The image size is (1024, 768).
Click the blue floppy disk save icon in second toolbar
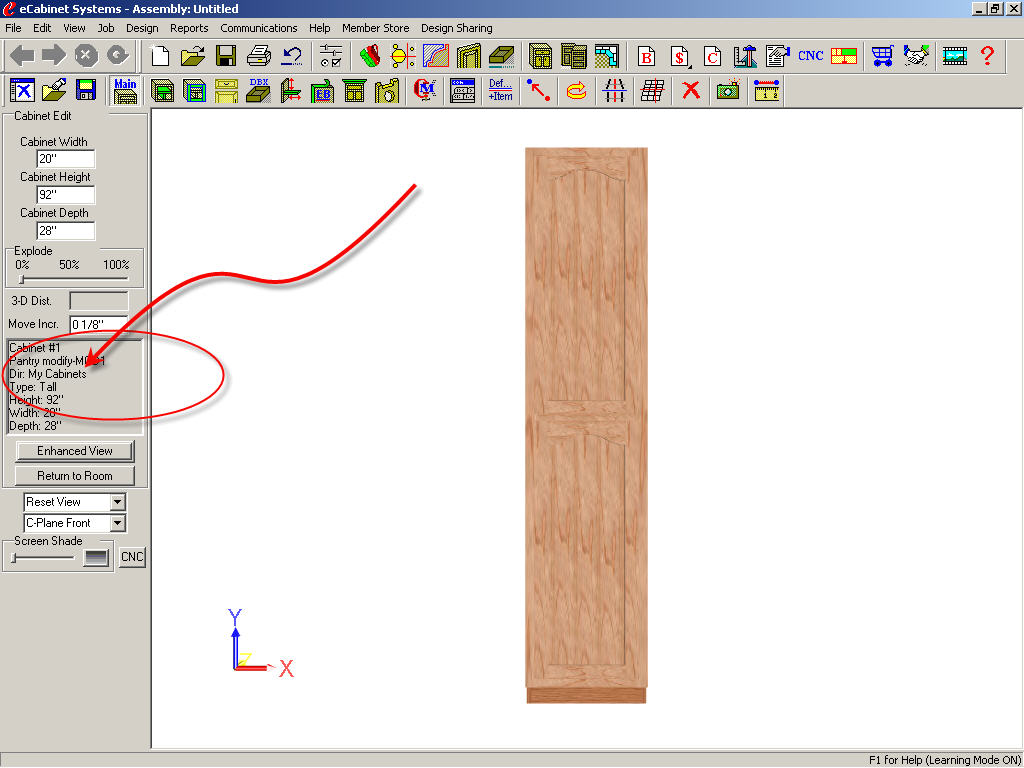tap(86, 90)
